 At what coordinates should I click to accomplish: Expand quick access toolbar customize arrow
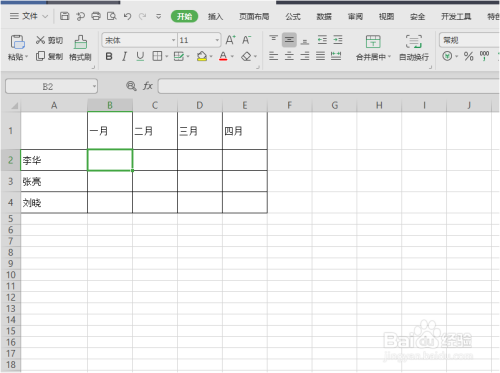click(x=159, y=16)
